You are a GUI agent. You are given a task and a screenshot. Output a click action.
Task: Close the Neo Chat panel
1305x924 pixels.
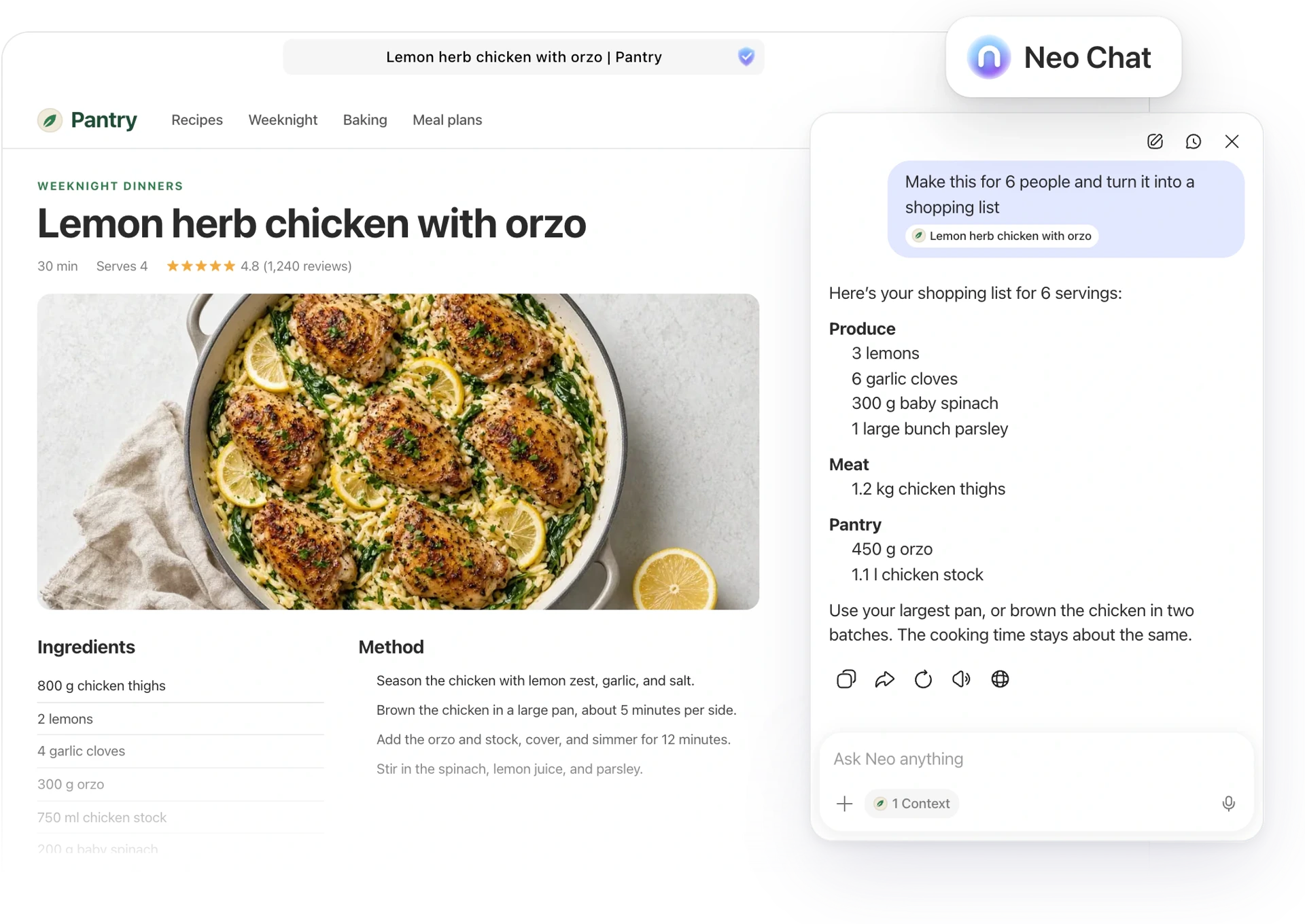[1232, 141]
